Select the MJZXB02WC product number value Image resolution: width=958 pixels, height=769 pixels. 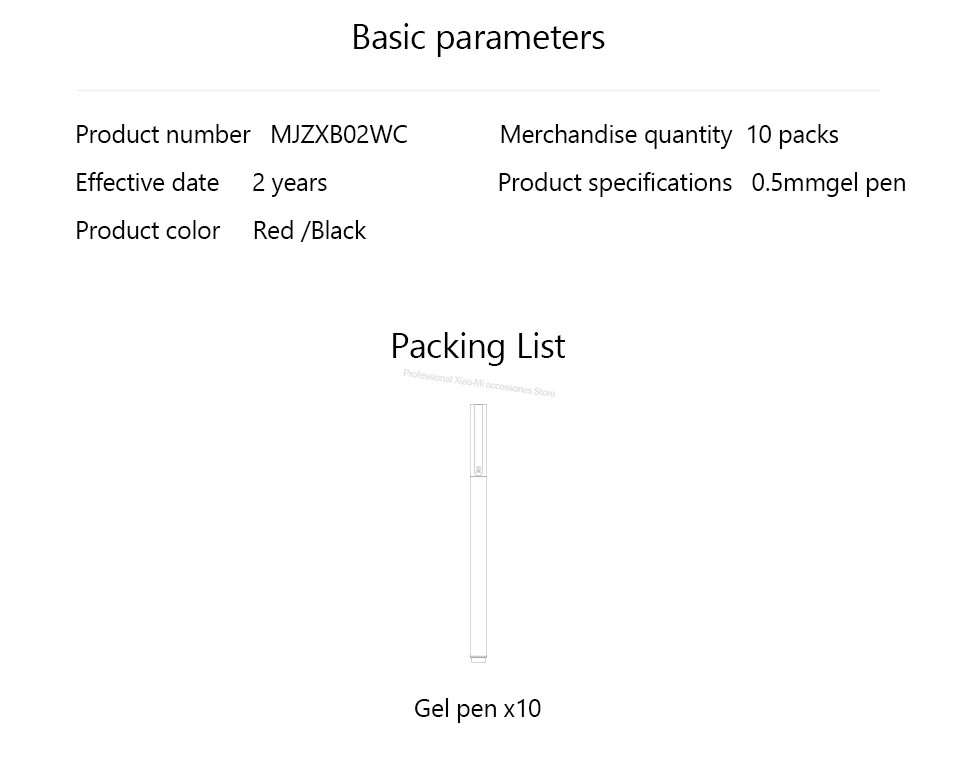[339, 134]
